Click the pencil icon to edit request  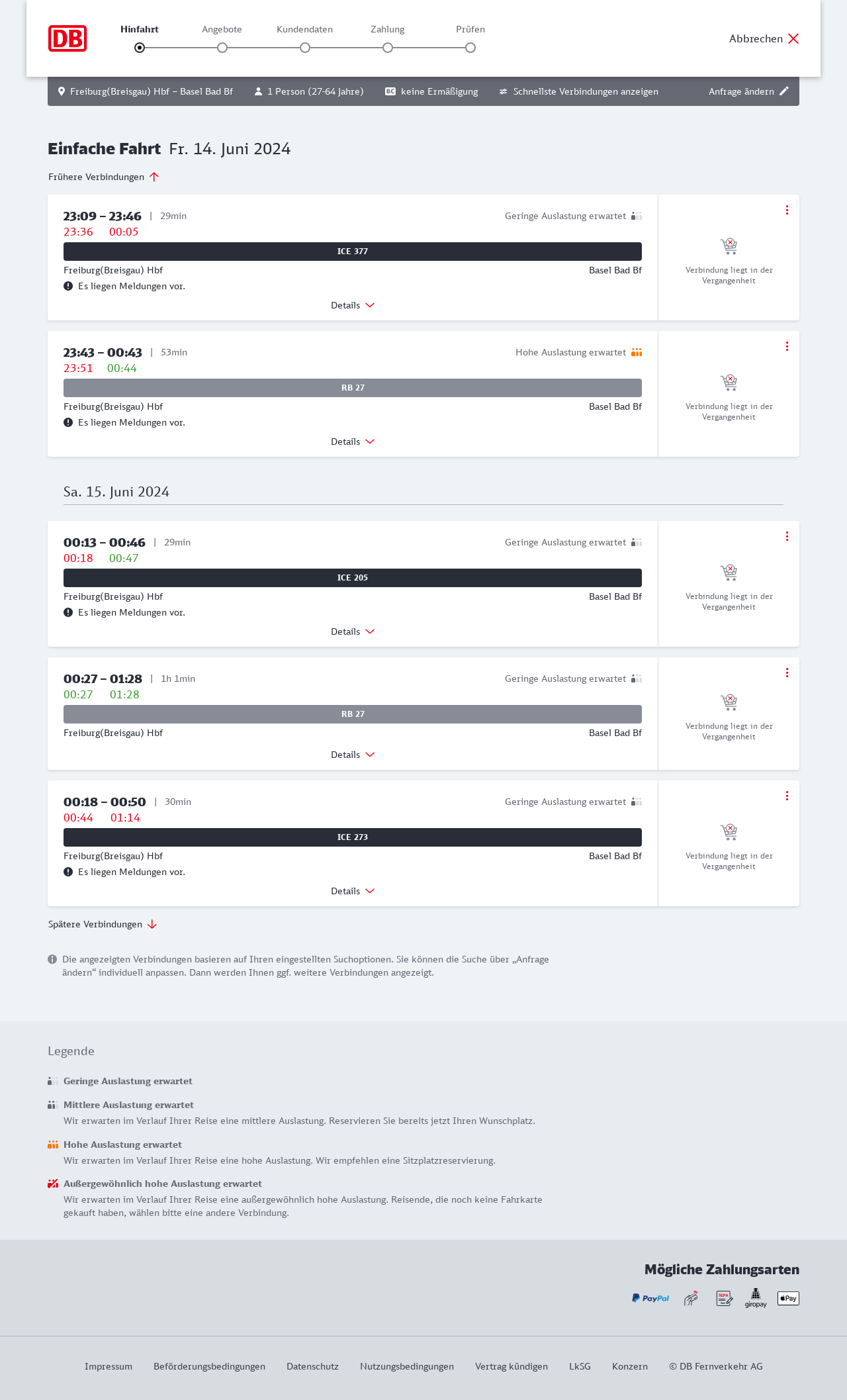click(x=784, y=91)
